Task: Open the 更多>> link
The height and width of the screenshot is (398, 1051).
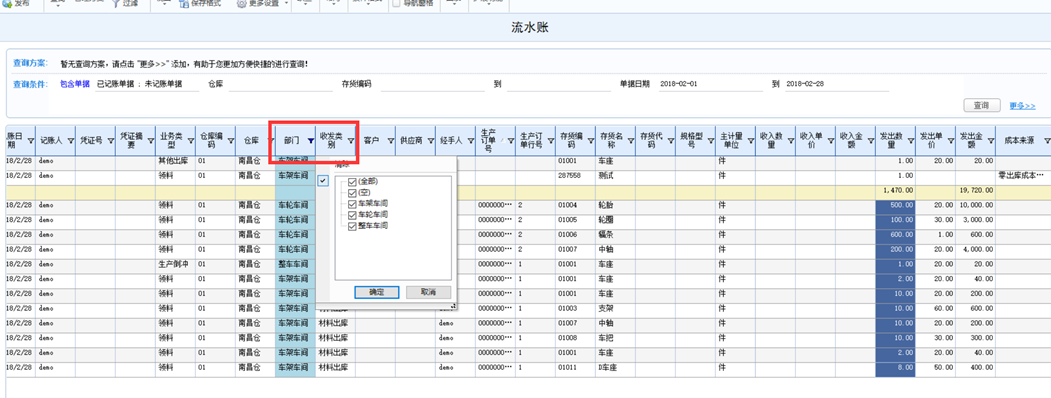Action: (x=1022, y=106)
